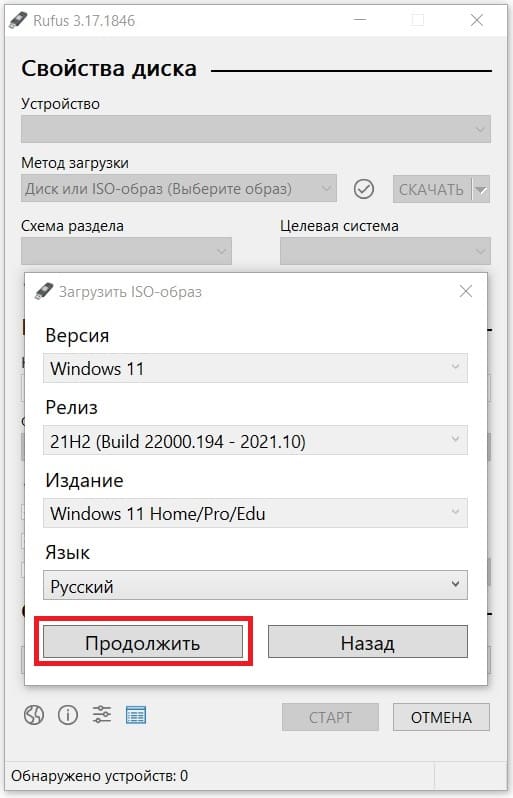Click the Назад button
Viewport: 513px width, 798px height.
point(367,642)
